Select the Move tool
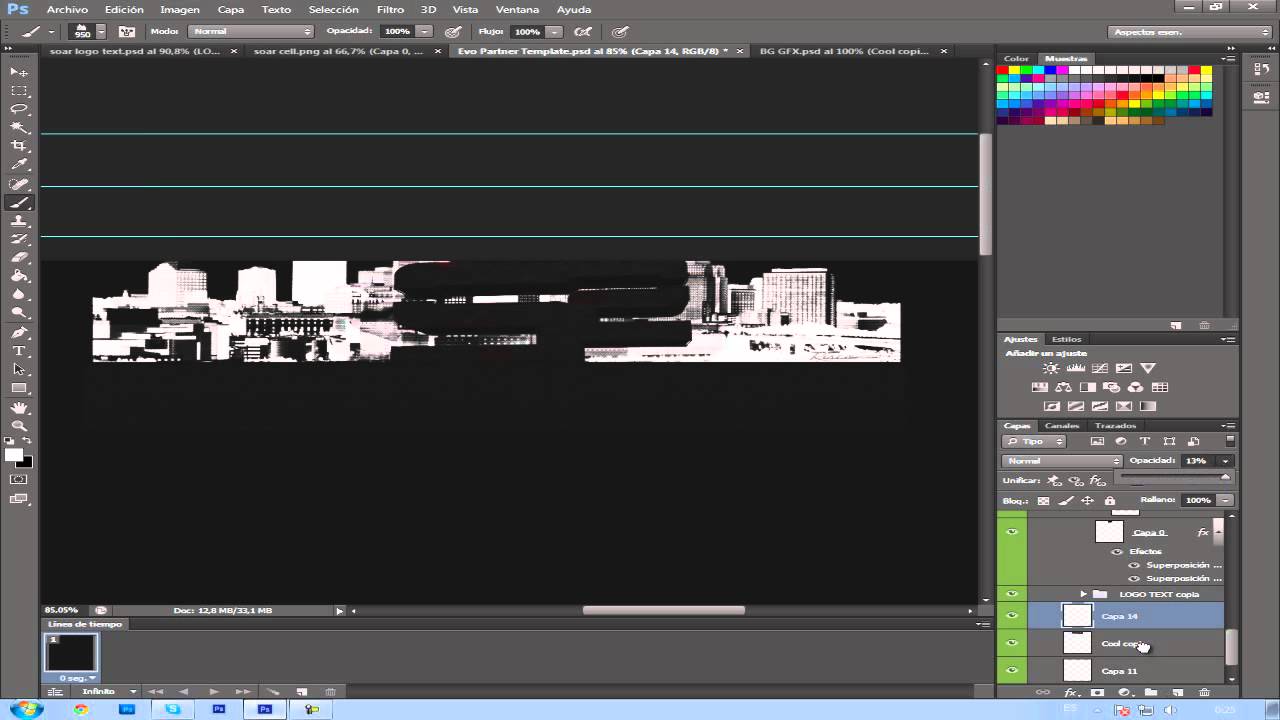Viewport: 1280px width, 720px height. coord(19,72)
